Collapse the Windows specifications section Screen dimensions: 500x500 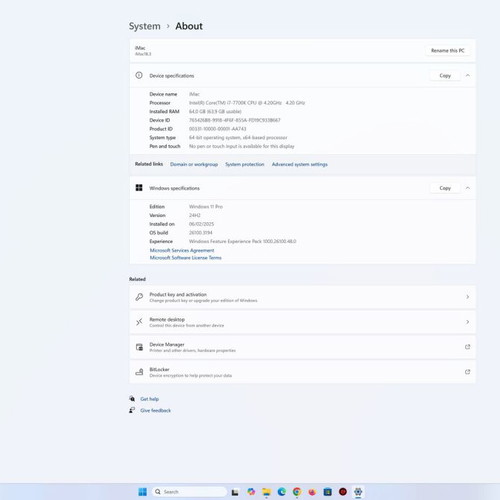468,188
